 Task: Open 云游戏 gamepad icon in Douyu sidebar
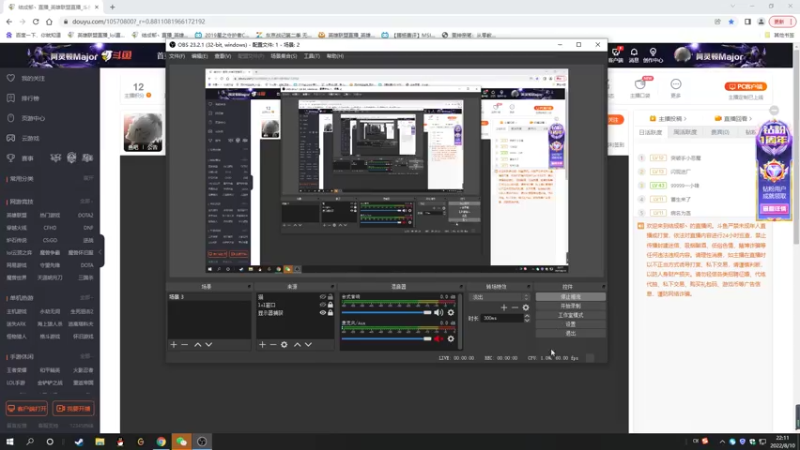pos(11,138)
